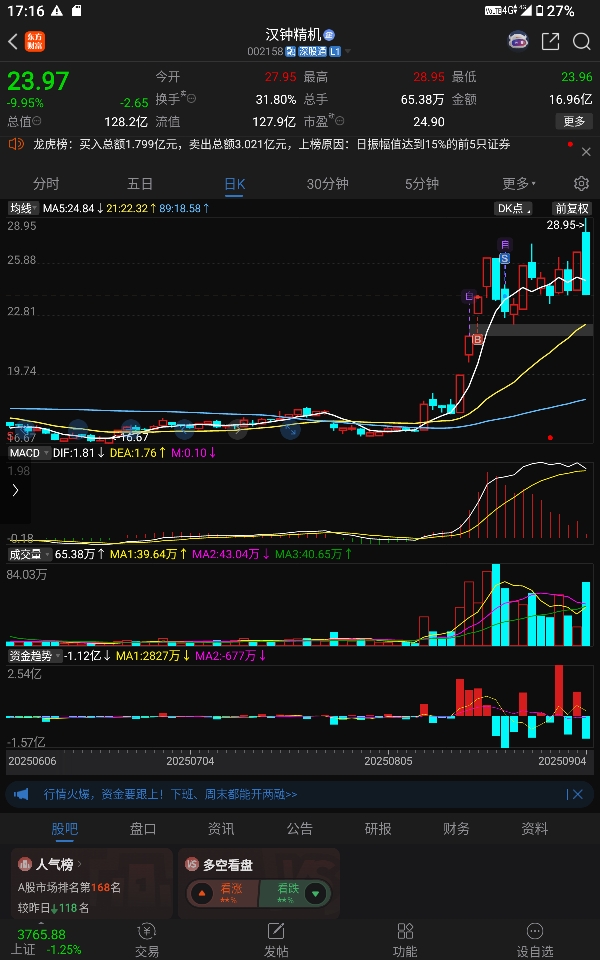Tap the blue S sell marker on chart

click(x=504, y=259)
